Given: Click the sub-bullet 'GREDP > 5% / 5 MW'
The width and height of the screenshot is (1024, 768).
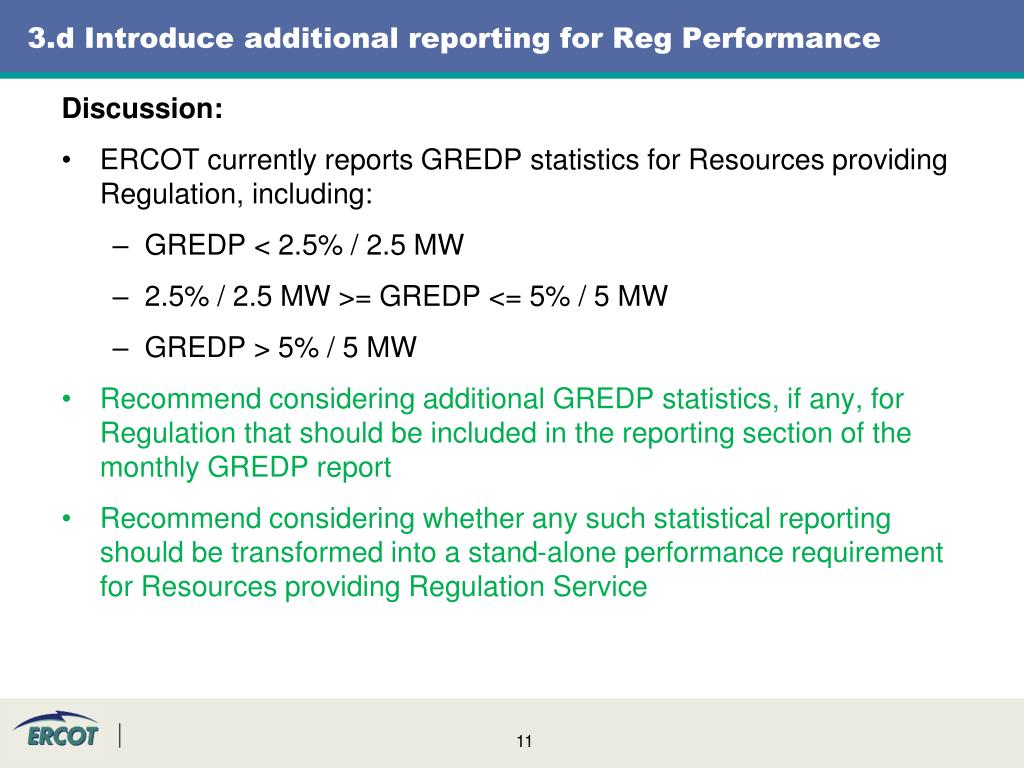Looking at the screenshot, I should pos(280,347).
